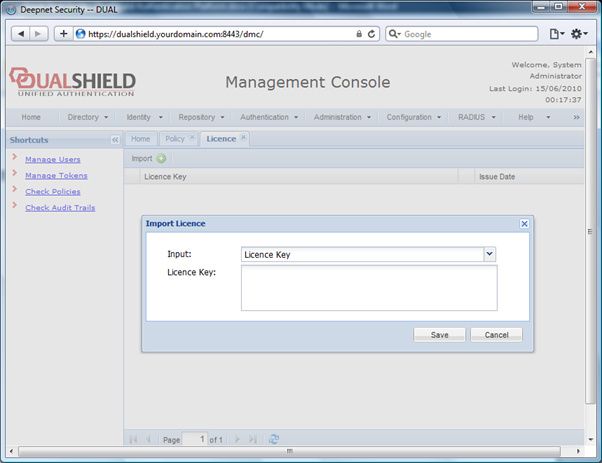Close the Import Licence dialog
Image resolution: width=602 pixels, height=463 pixels.
[524, 224]
